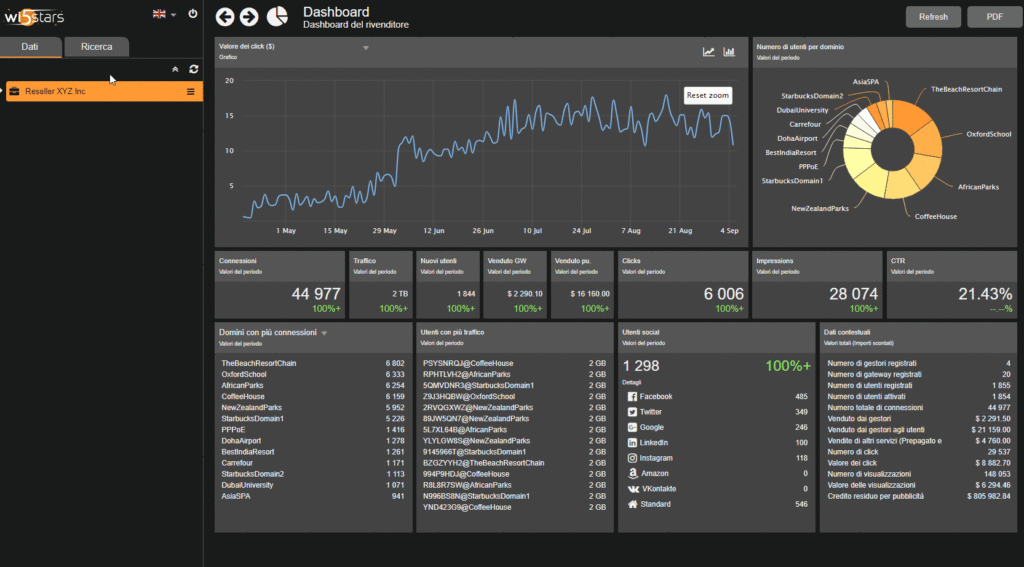Click the forward arrow navigation icon
This screenshot has width=1024, height=567.
(248, 17)
